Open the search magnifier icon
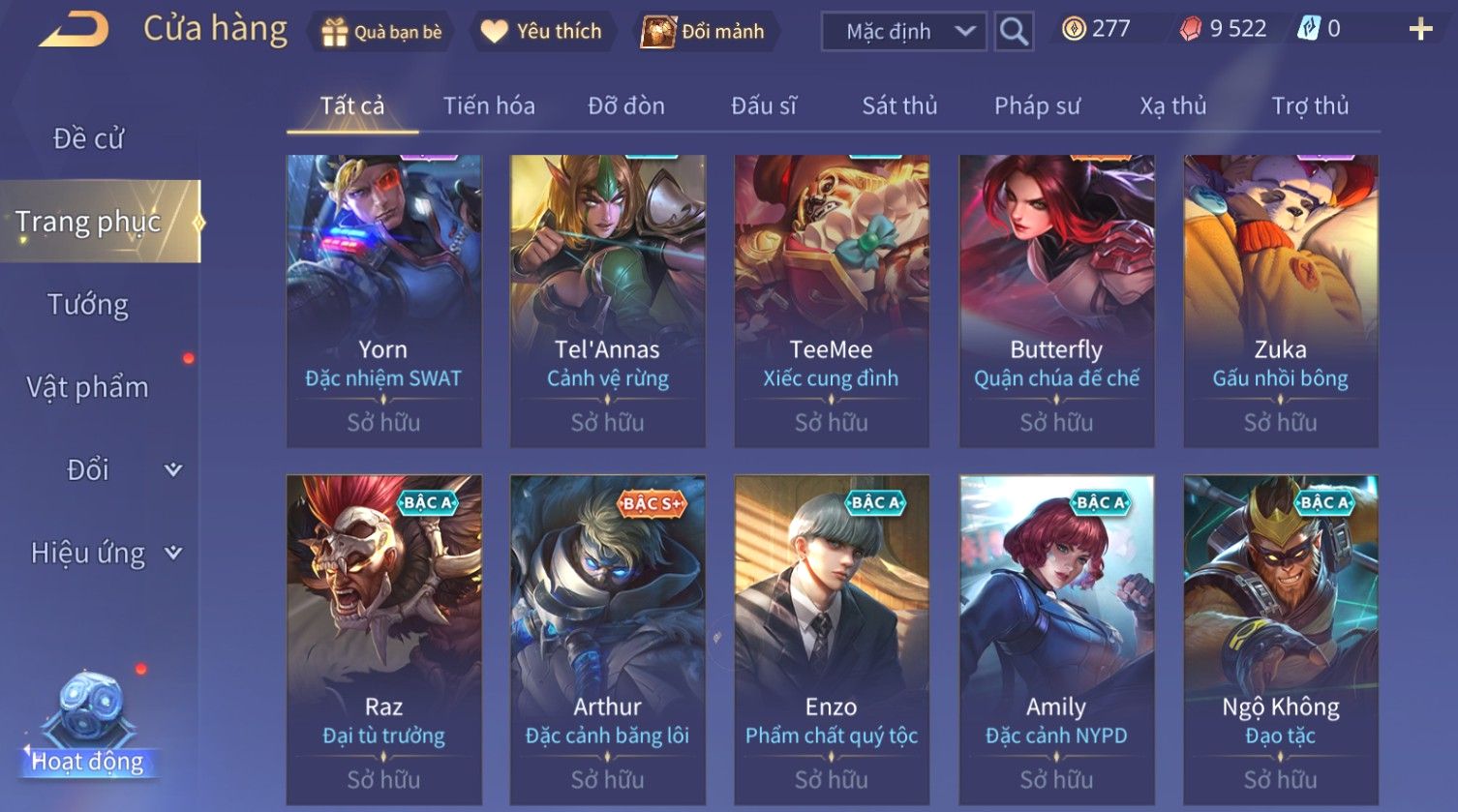1458x812 pixels. (1014, 31)
